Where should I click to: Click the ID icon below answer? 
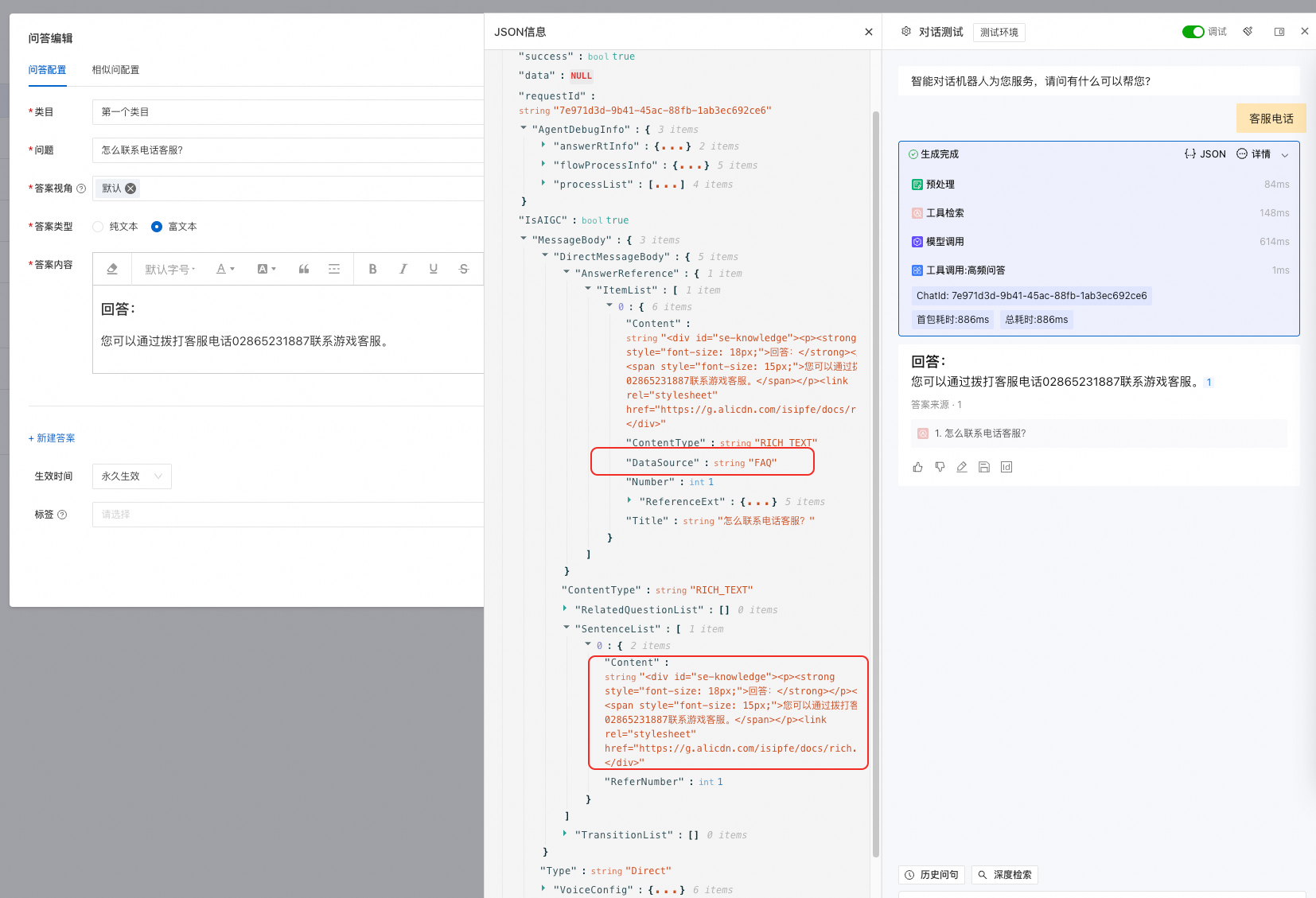click(x=1006, y=467)
